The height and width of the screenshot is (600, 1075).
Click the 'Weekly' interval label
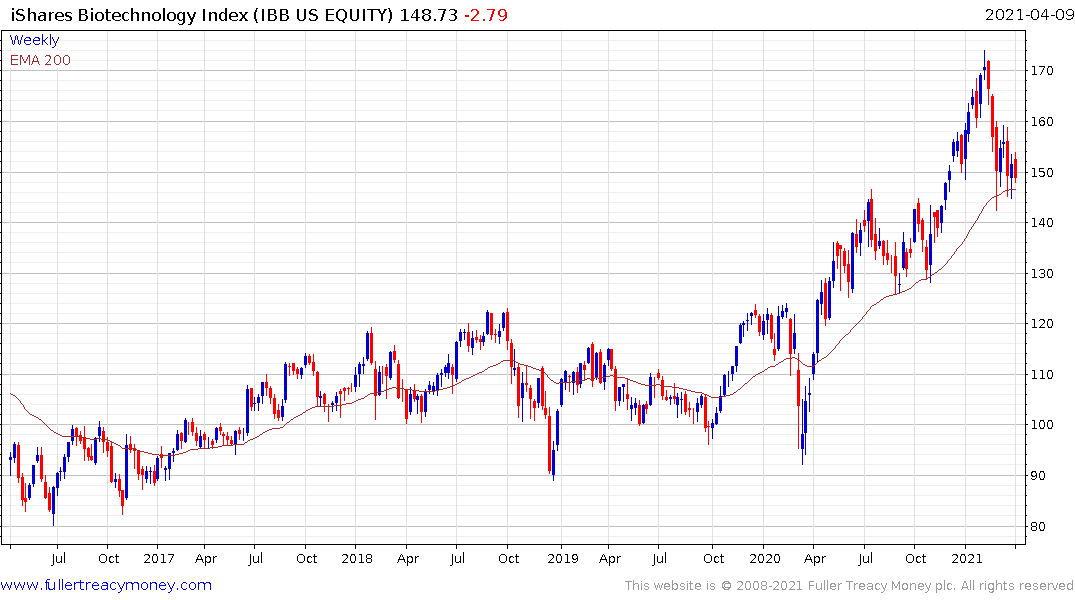pos(34,40)
